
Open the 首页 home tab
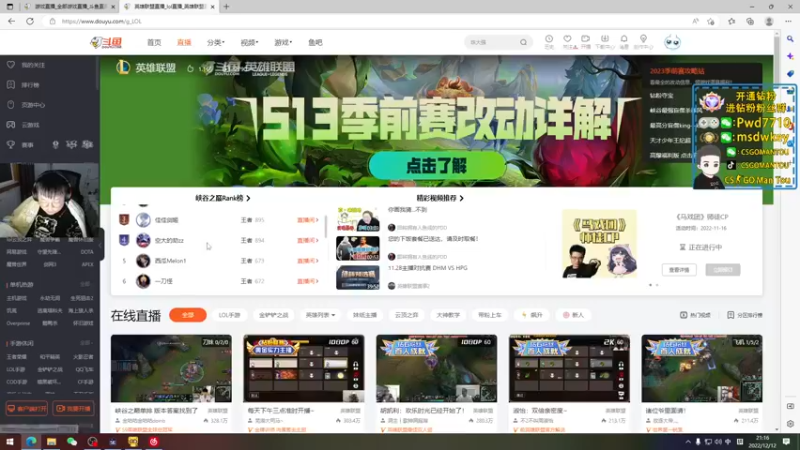pyautogui.click(x=154, y=42)
